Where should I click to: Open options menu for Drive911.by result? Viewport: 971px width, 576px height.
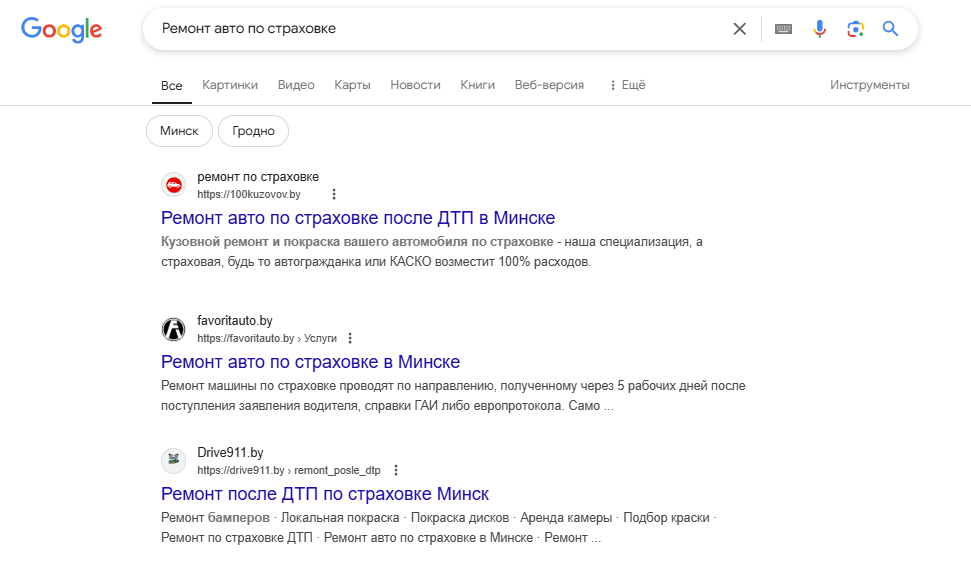396,470
